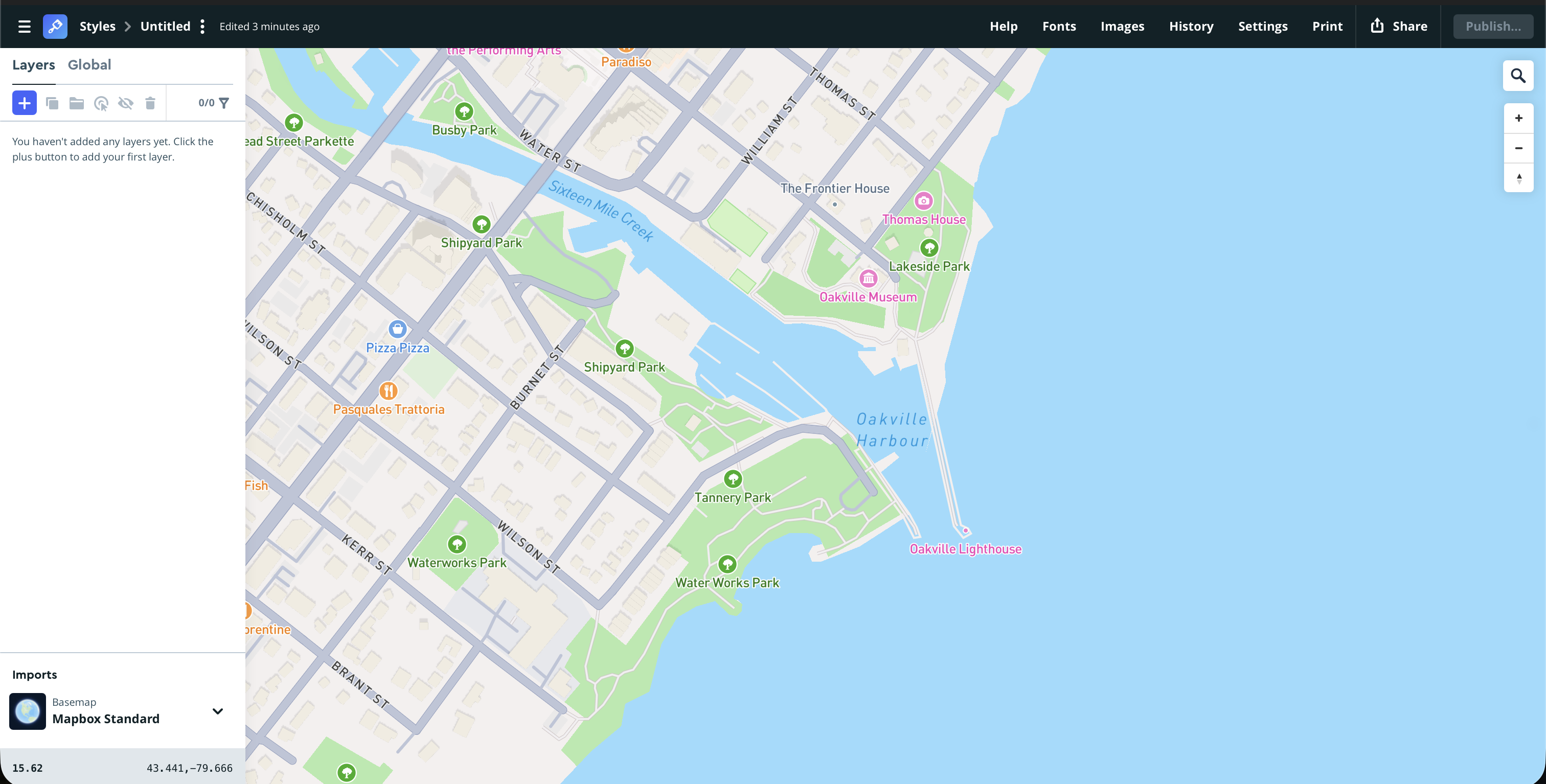Screen dimensions: 1546x784
Task: Open the History menu
Action: coord(1191,26)
